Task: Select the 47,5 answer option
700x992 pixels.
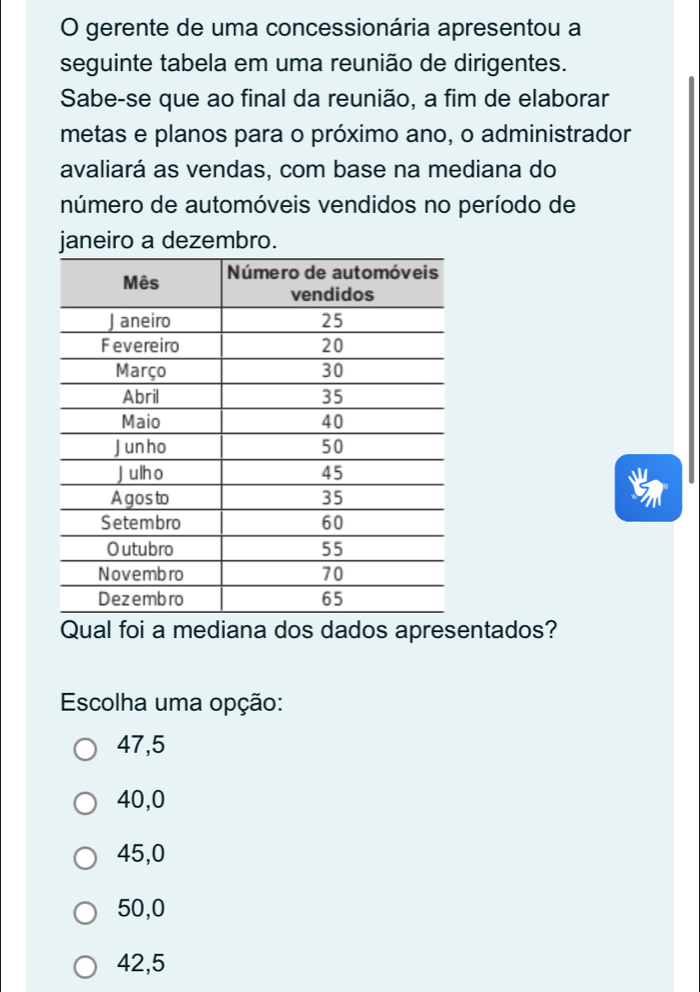Action: coord(87,745)
